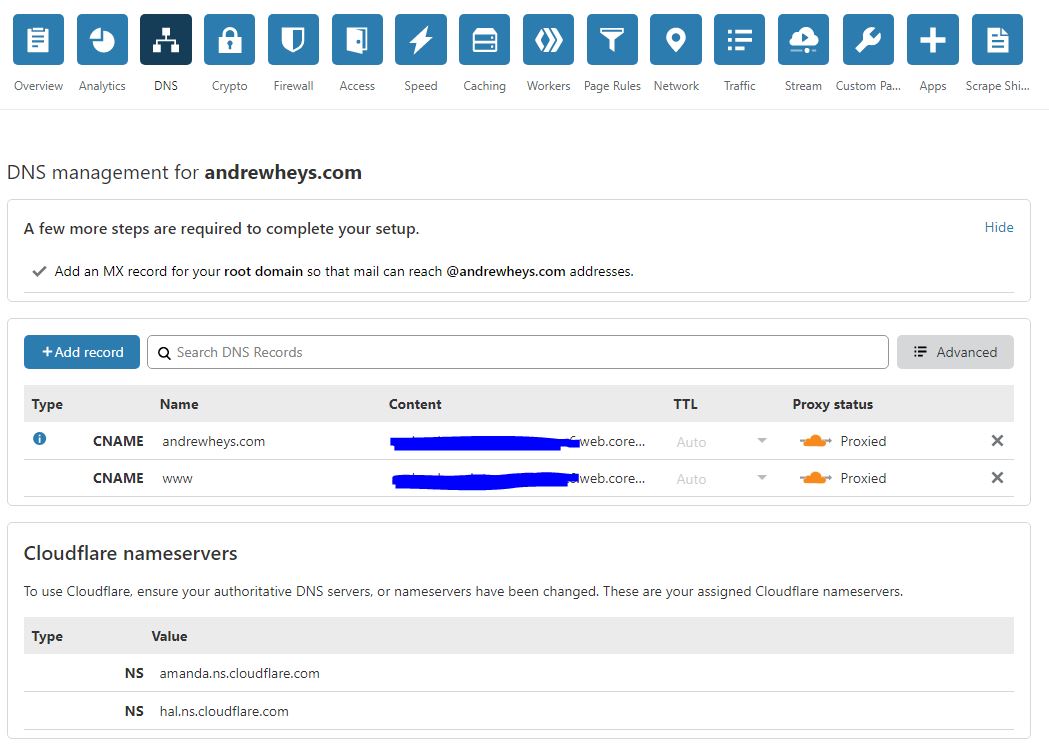Screen dimensions: 1049x748
Task: Select hal.ns.cloudflare.com nameserver value
Action: (x=224, y=711)
